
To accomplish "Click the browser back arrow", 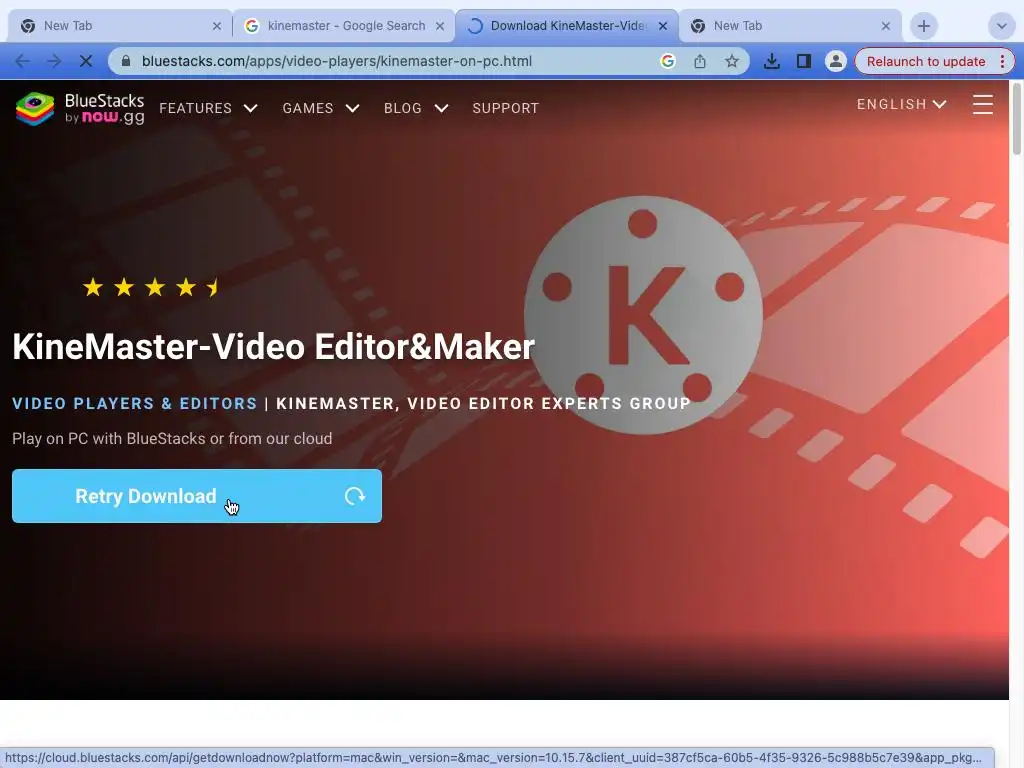I will tap(22, 61).
